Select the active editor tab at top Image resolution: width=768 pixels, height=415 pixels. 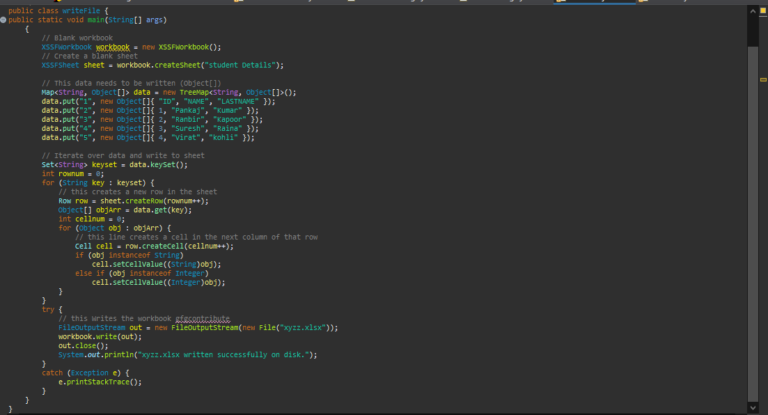(595, 2)
